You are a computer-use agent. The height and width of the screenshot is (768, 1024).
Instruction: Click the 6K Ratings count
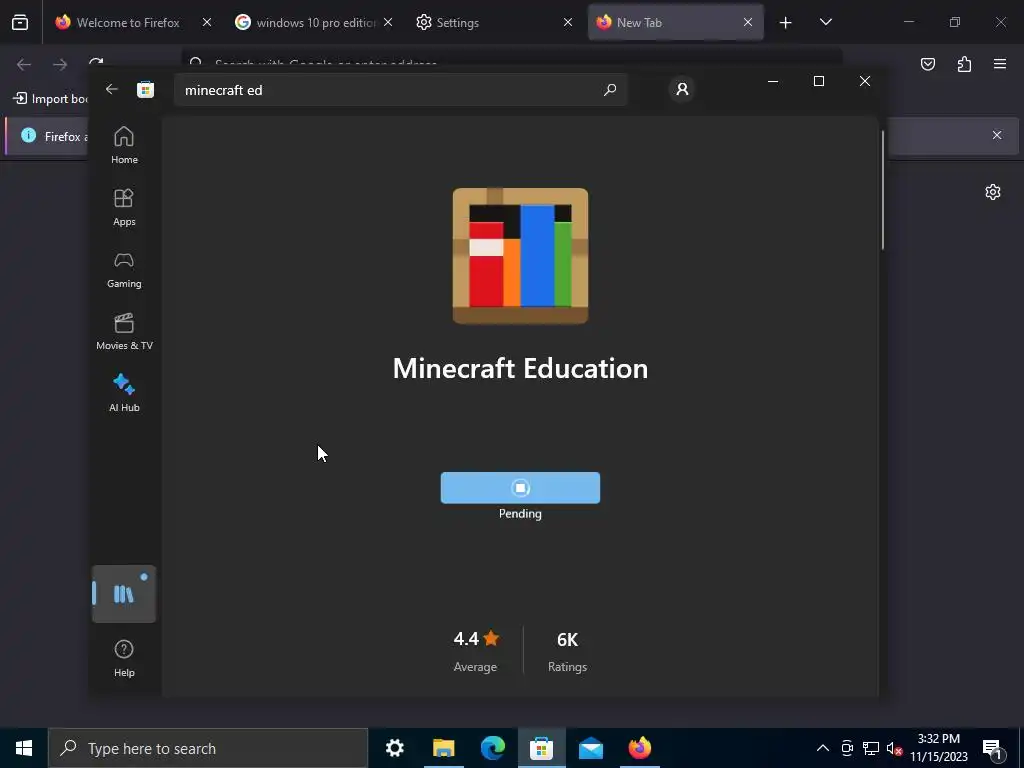coord(568,650)
